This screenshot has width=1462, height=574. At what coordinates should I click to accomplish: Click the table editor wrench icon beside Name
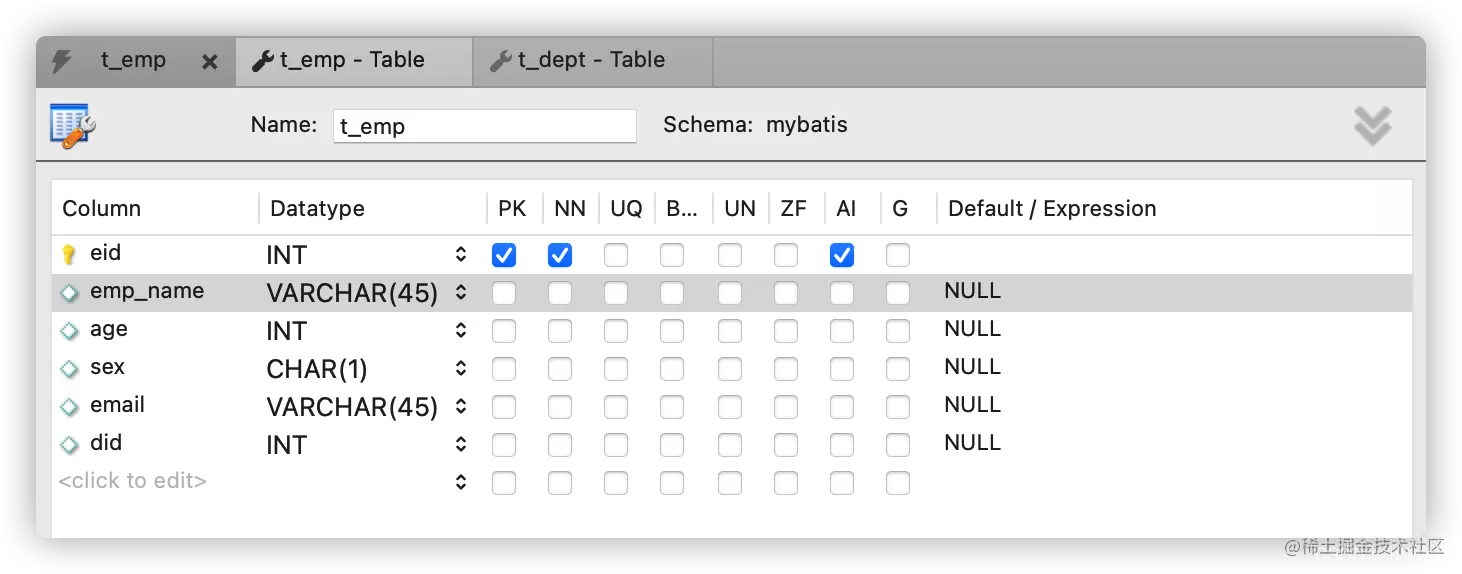coord(72,126)
